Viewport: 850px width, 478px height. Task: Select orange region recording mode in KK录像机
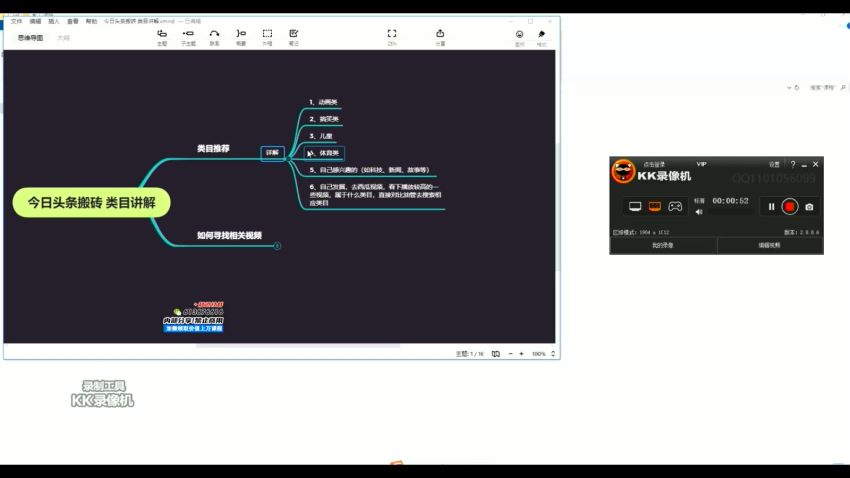[655, 206]
